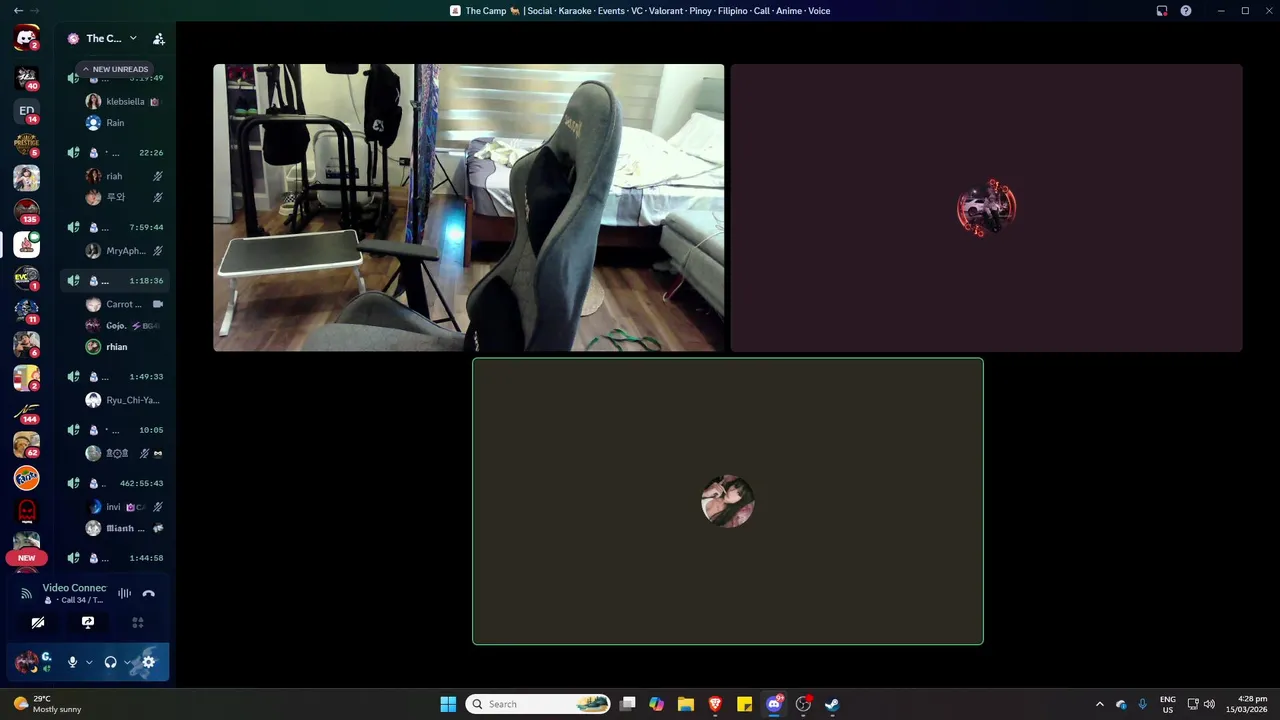Select user Rain in voice list
1280x720 pixels.
click(124, 123)
